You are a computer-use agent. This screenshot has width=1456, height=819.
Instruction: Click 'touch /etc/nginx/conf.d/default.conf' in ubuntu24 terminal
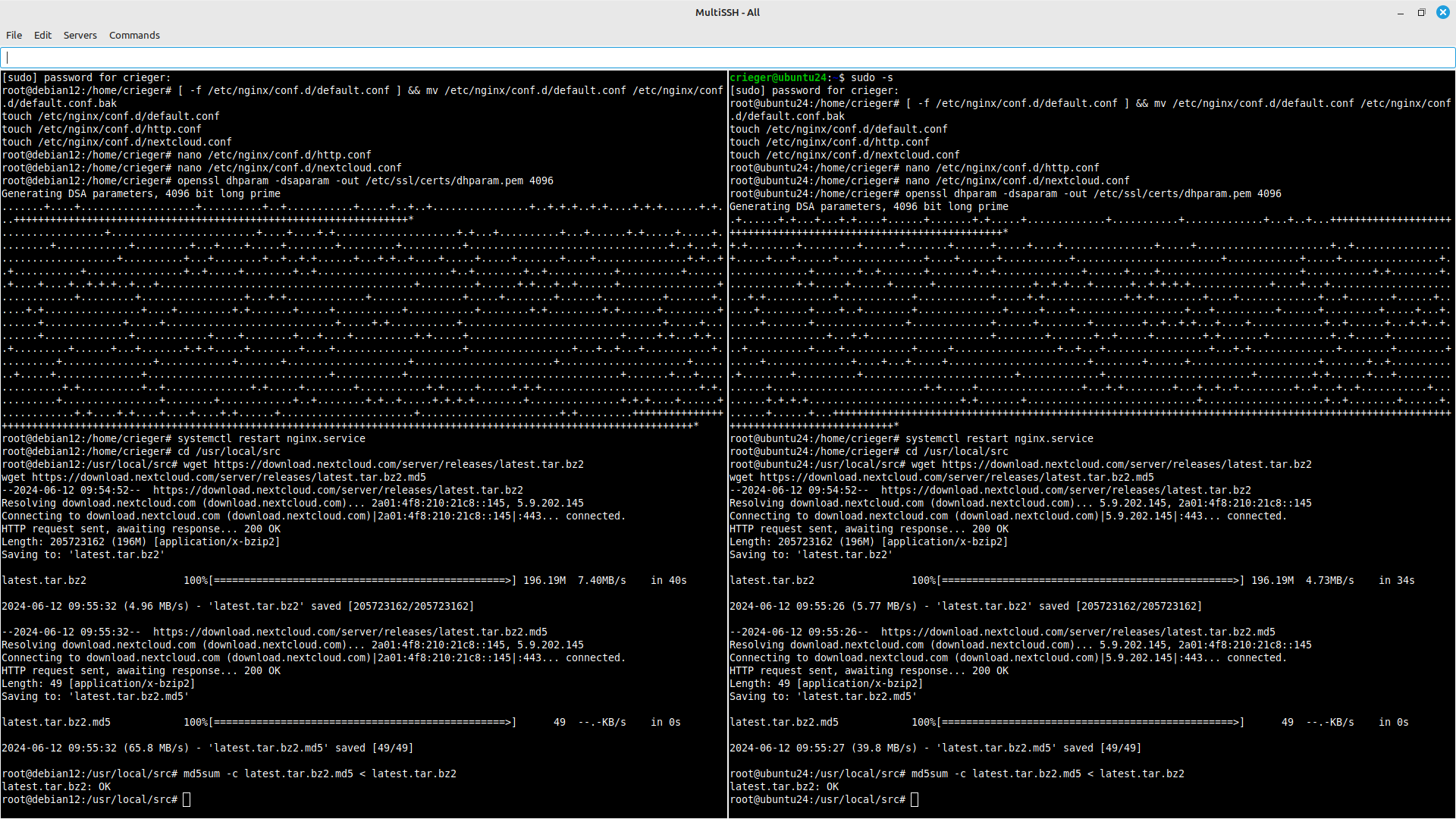839,129
